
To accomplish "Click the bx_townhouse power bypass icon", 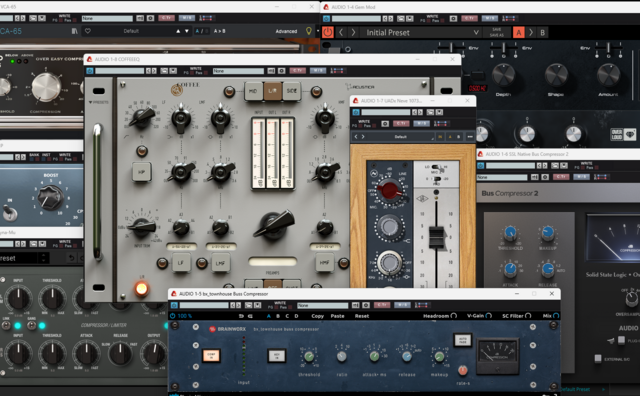I will 173,316.
